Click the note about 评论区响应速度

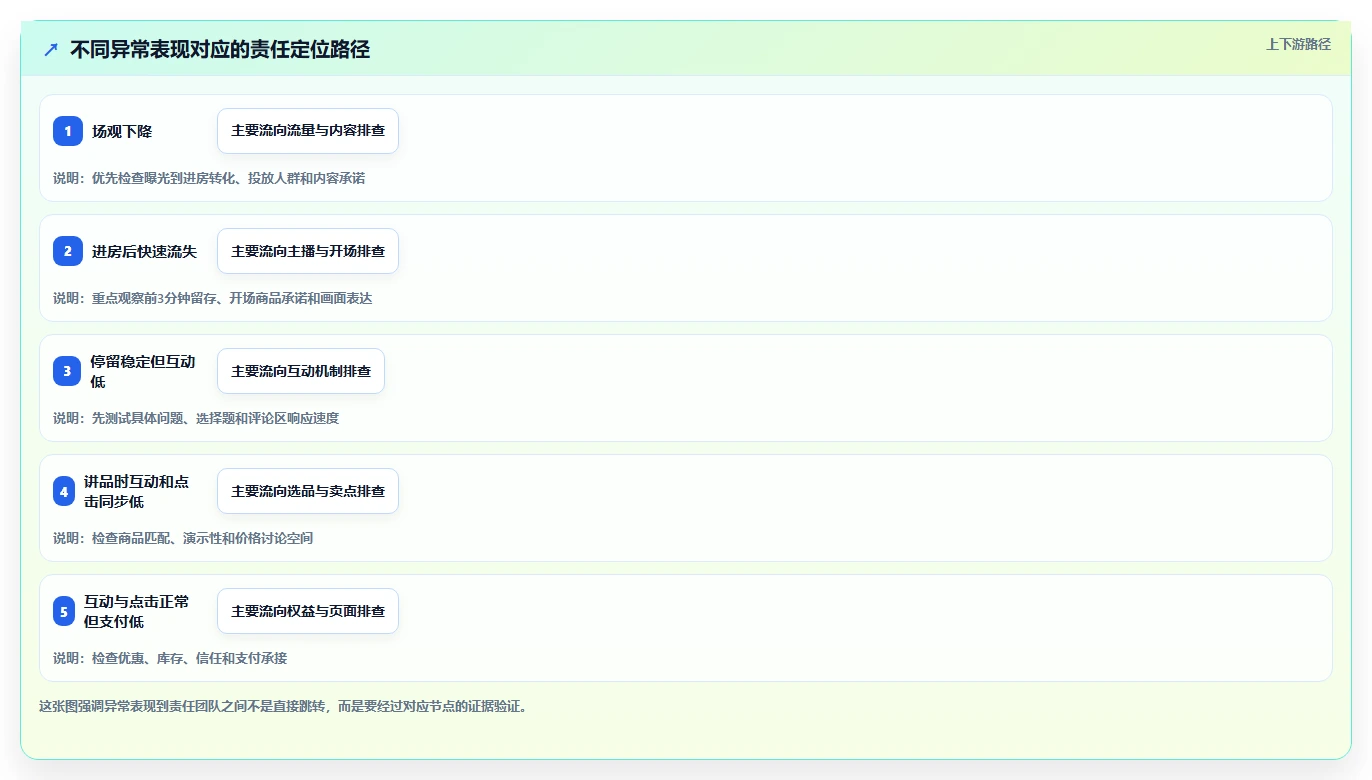pos(196,418)
